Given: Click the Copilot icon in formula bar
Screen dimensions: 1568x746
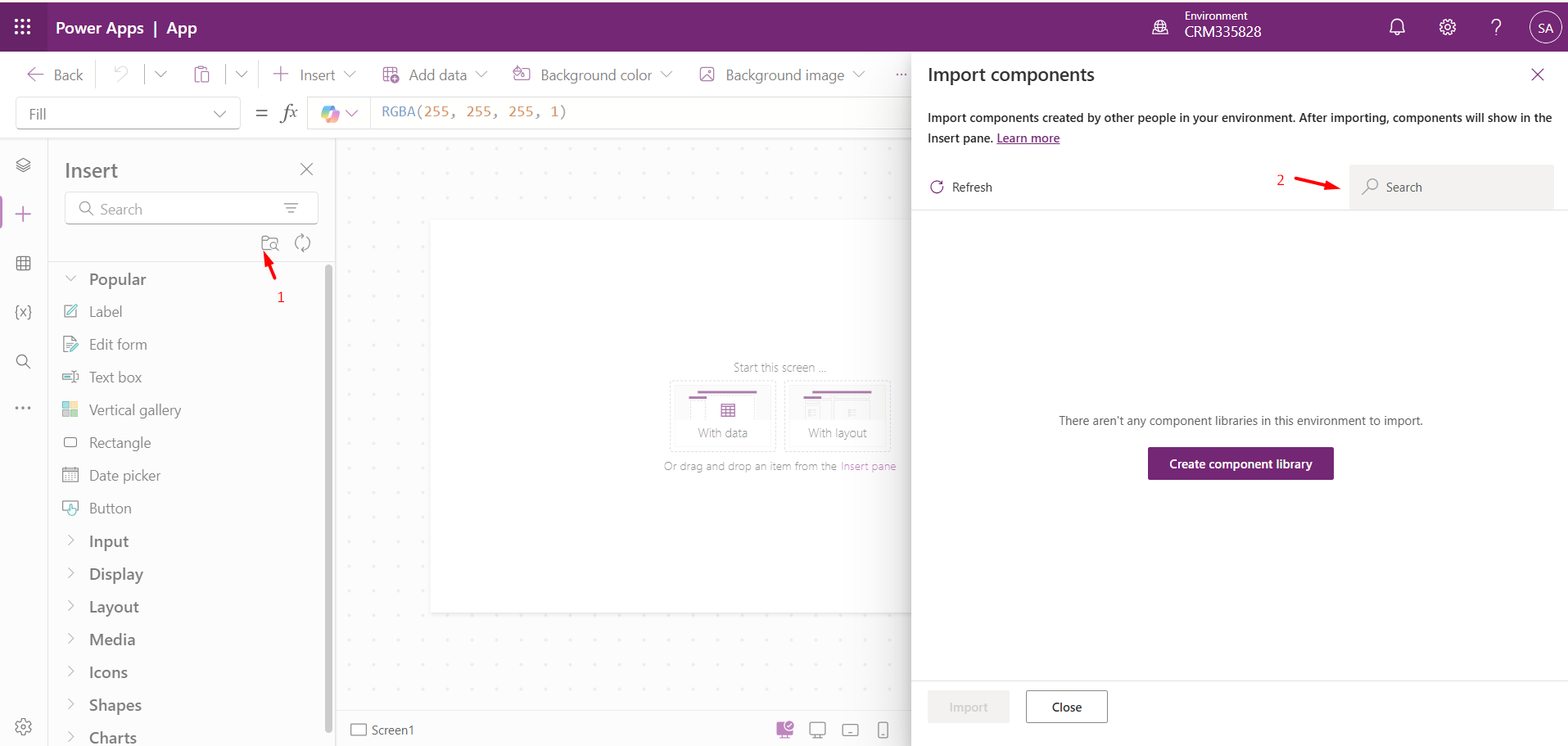Looking at the screenshot, I should click(330, 114).
